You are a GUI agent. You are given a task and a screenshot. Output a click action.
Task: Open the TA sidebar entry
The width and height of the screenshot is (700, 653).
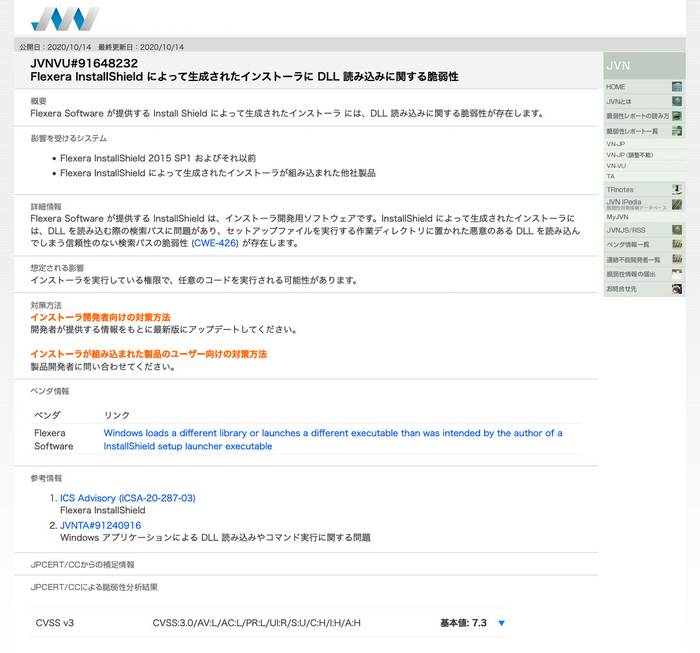[x=610, y=176]
